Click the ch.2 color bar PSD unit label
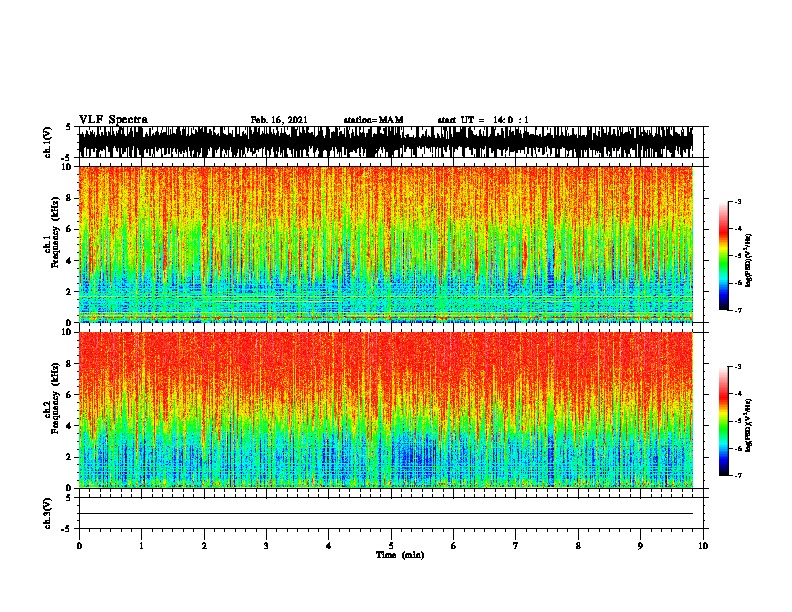The image size is (792, 612). coord(748,425)
